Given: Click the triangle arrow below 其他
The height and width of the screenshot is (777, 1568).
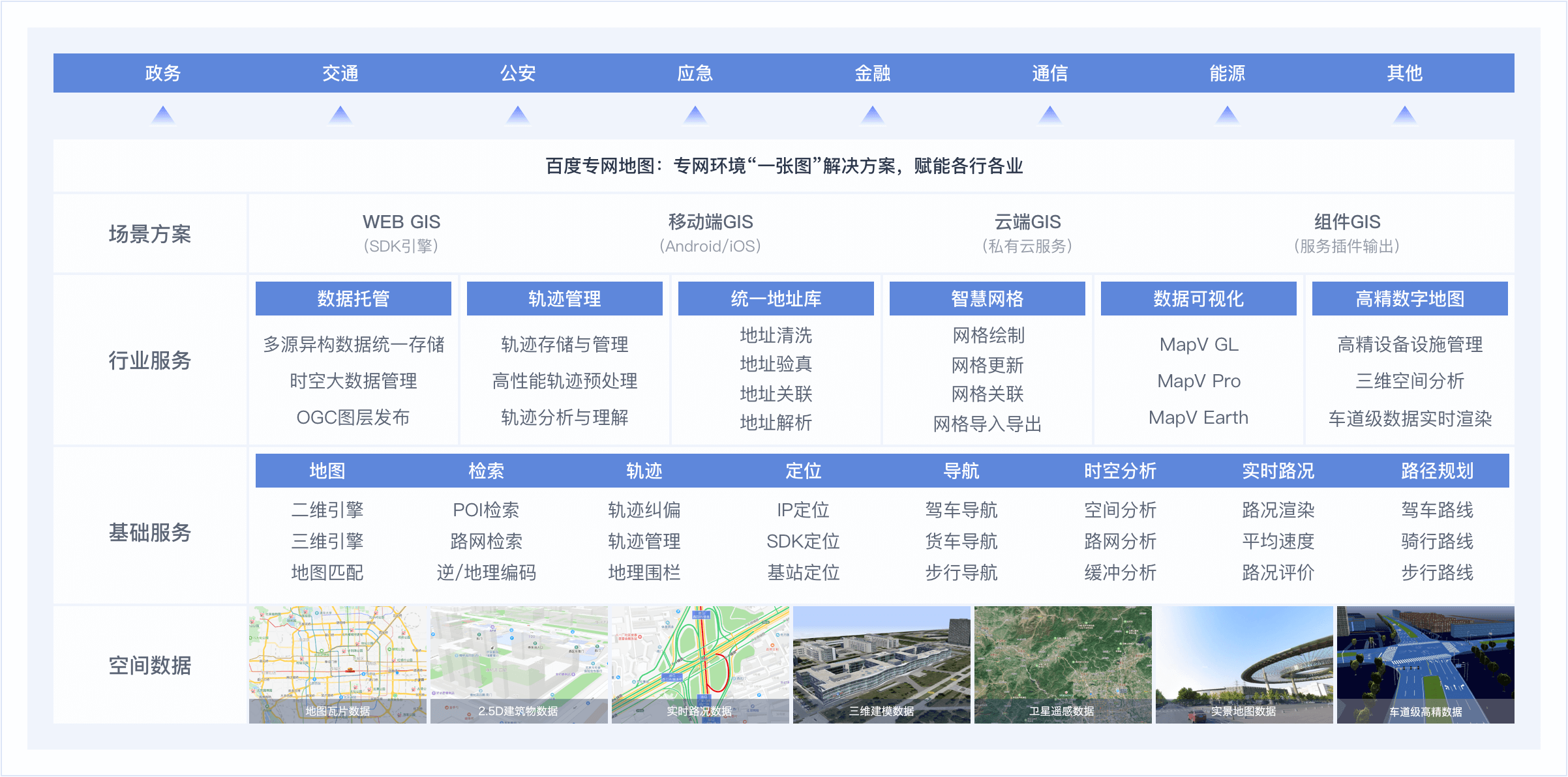Looking at the screenshot, I should click(x=1405, y=115).
